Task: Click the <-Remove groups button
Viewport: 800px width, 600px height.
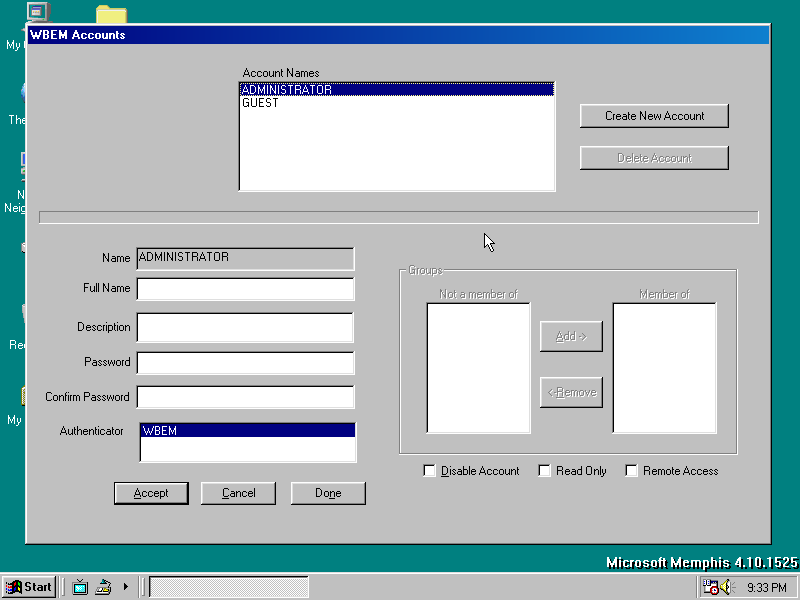Action: pyautogui.click(x=571, y=392)
